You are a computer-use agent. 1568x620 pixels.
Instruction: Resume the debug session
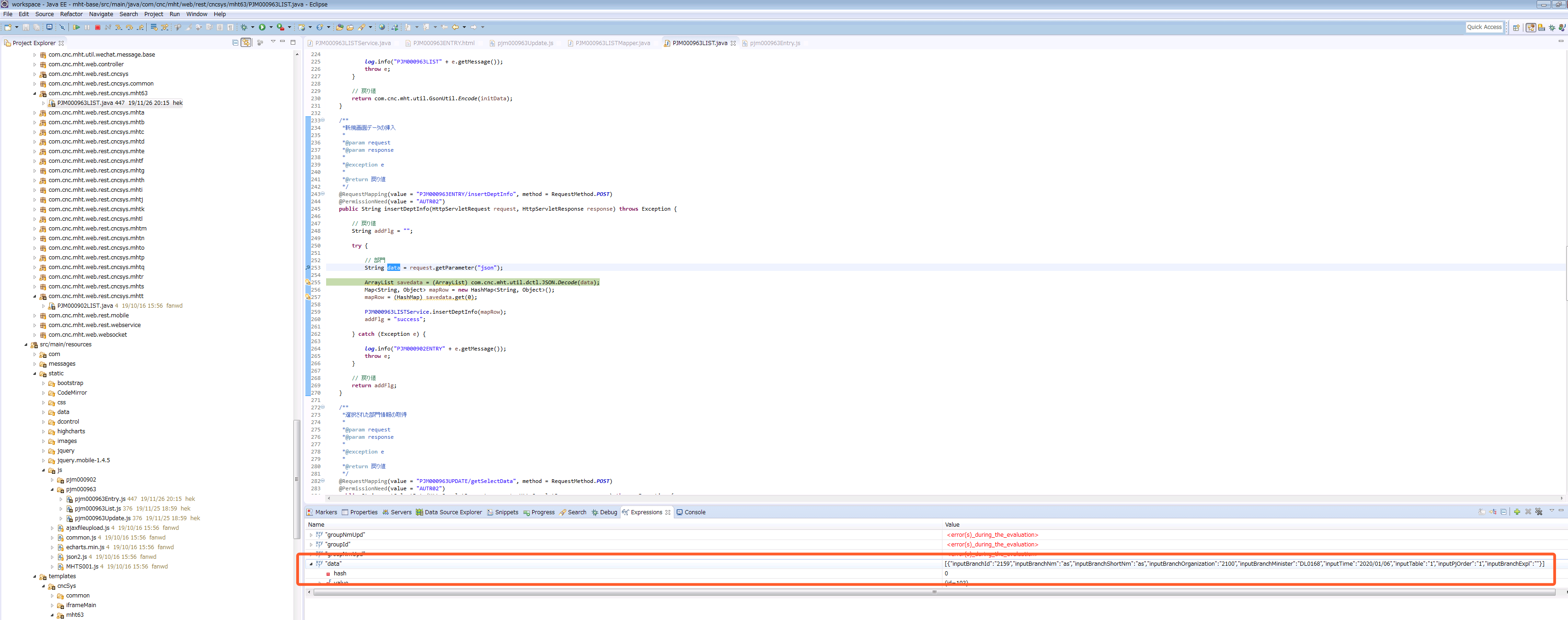coord(76,28)
